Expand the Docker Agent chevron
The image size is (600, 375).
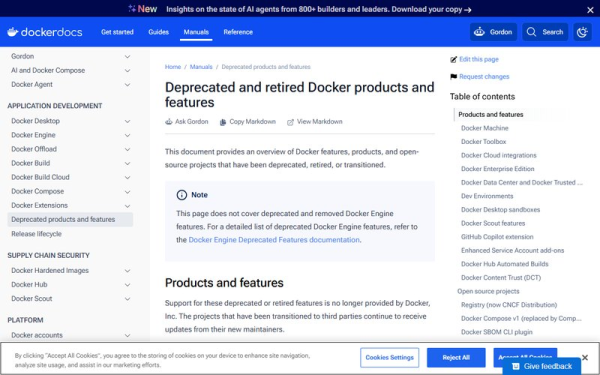click(x=127, y=85)
